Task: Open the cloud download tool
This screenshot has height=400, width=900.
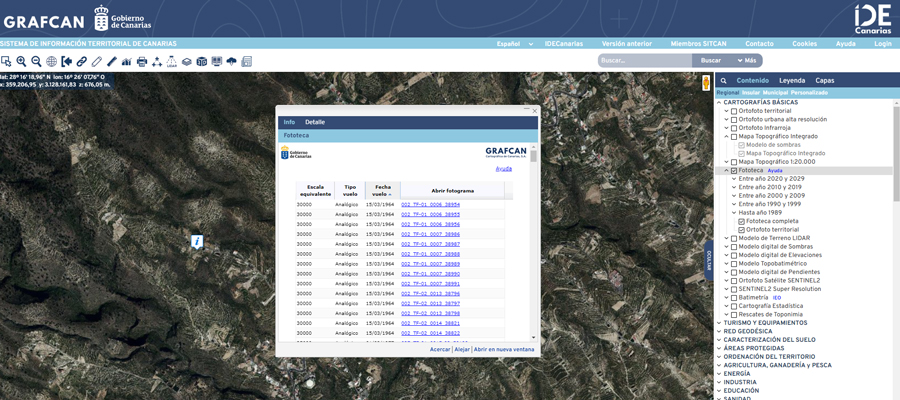Action: (x=232, y=61)
